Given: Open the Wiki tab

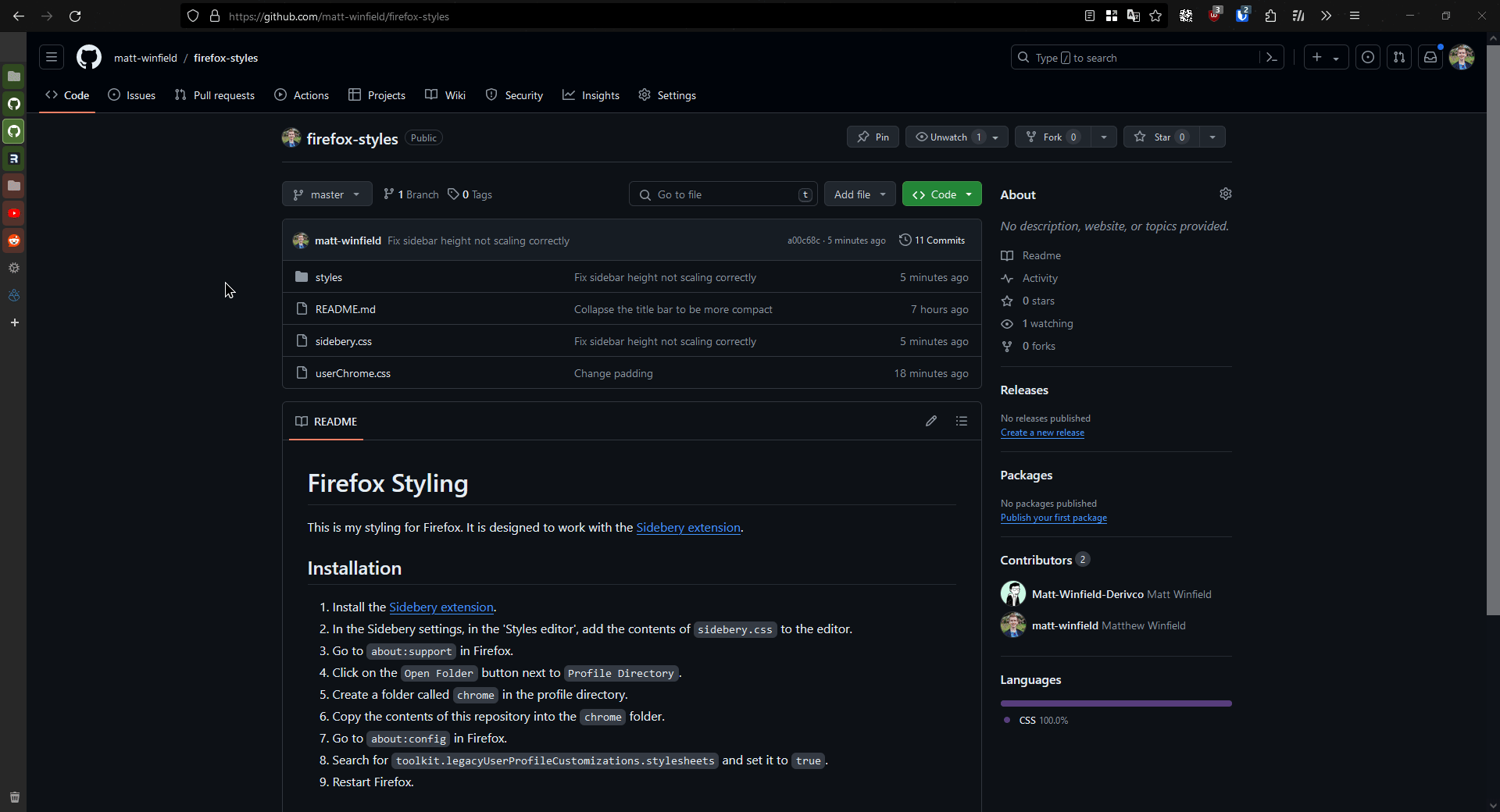Looking at the screenshot, I should point(446,95).
